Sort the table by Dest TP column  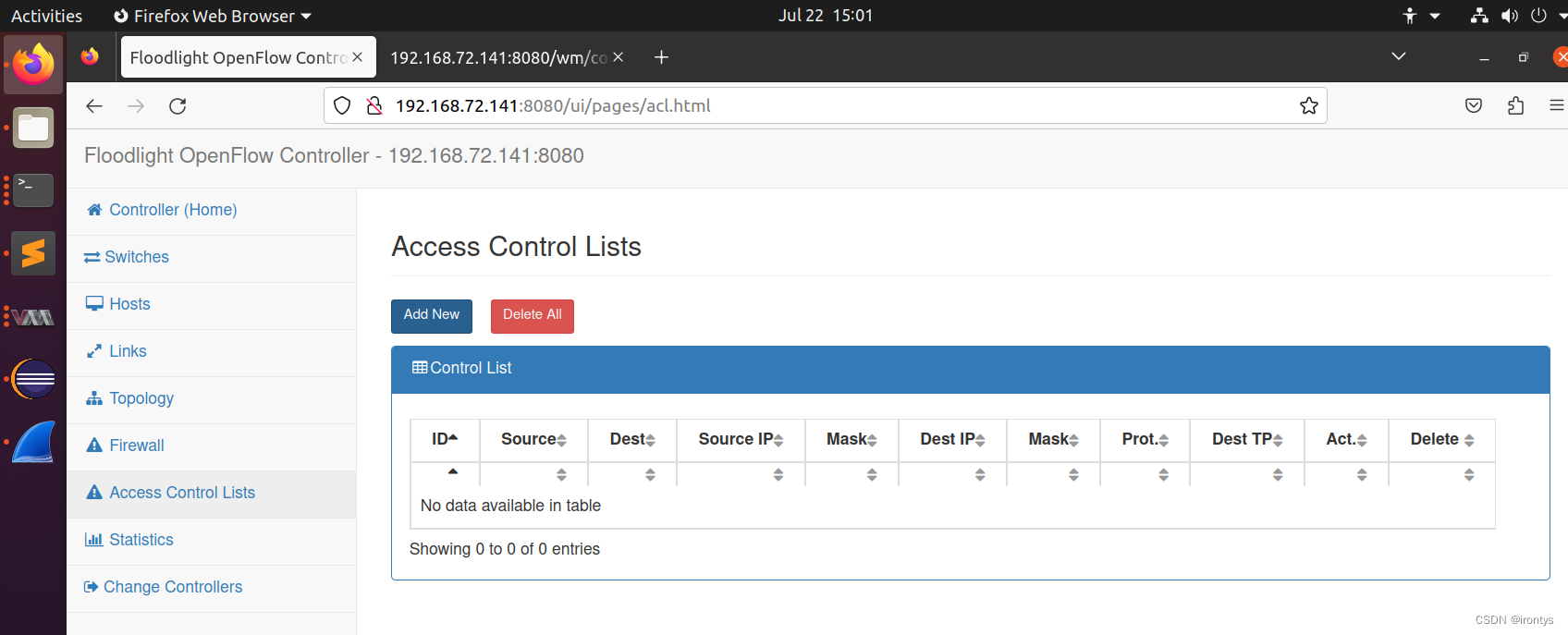click(x=1247, y=440)
